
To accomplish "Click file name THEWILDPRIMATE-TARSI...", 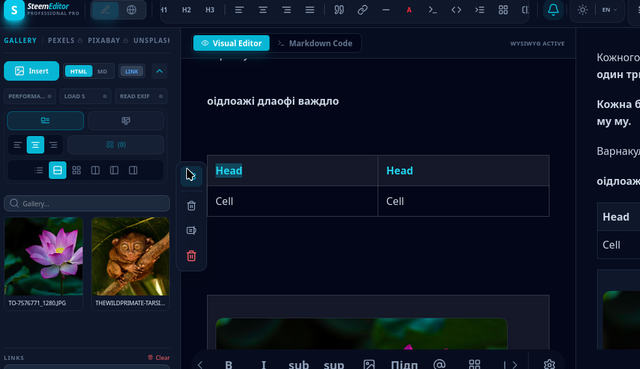I will point(130,303).
